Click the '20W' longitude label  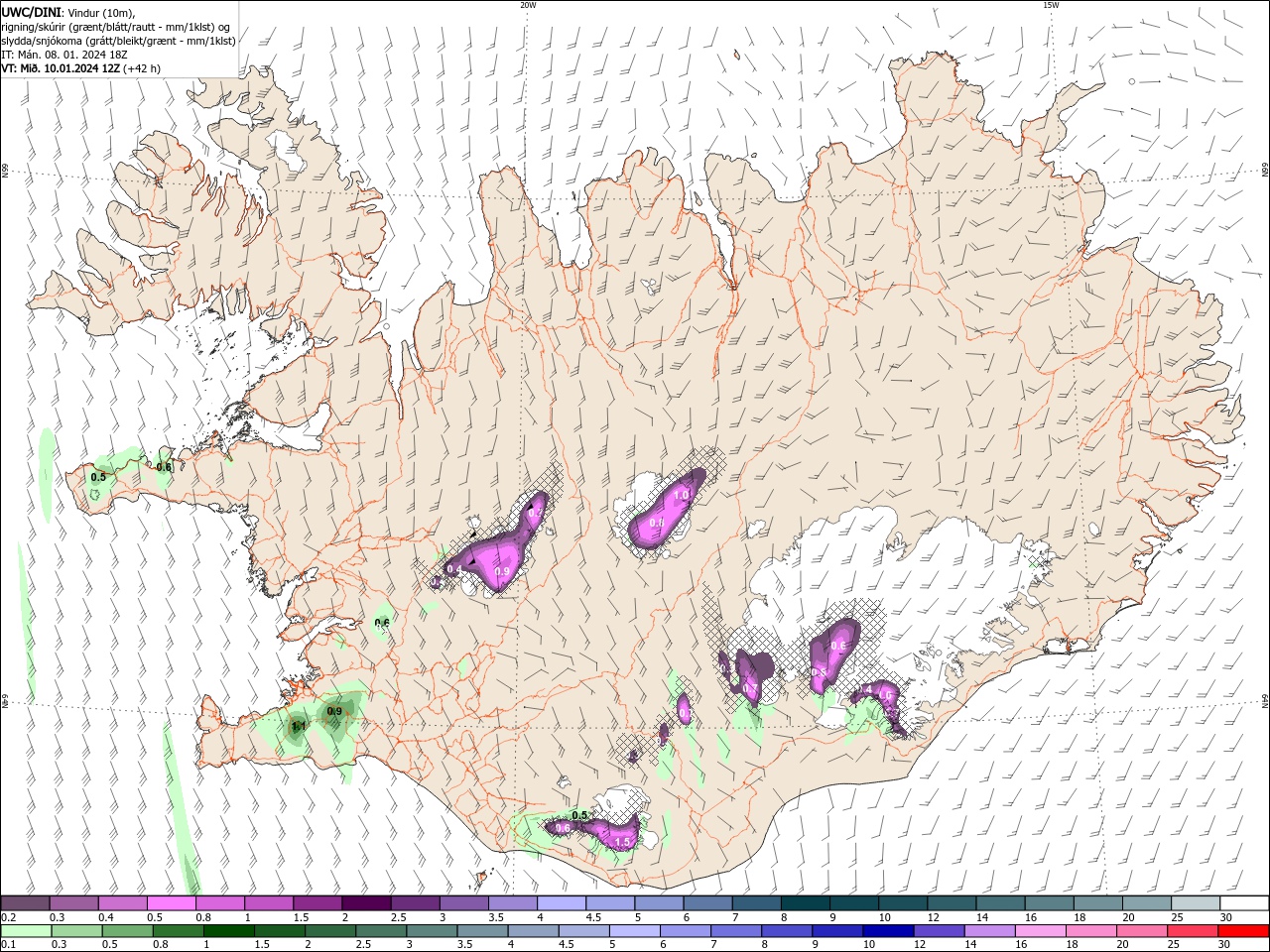(x=528, y=5)
